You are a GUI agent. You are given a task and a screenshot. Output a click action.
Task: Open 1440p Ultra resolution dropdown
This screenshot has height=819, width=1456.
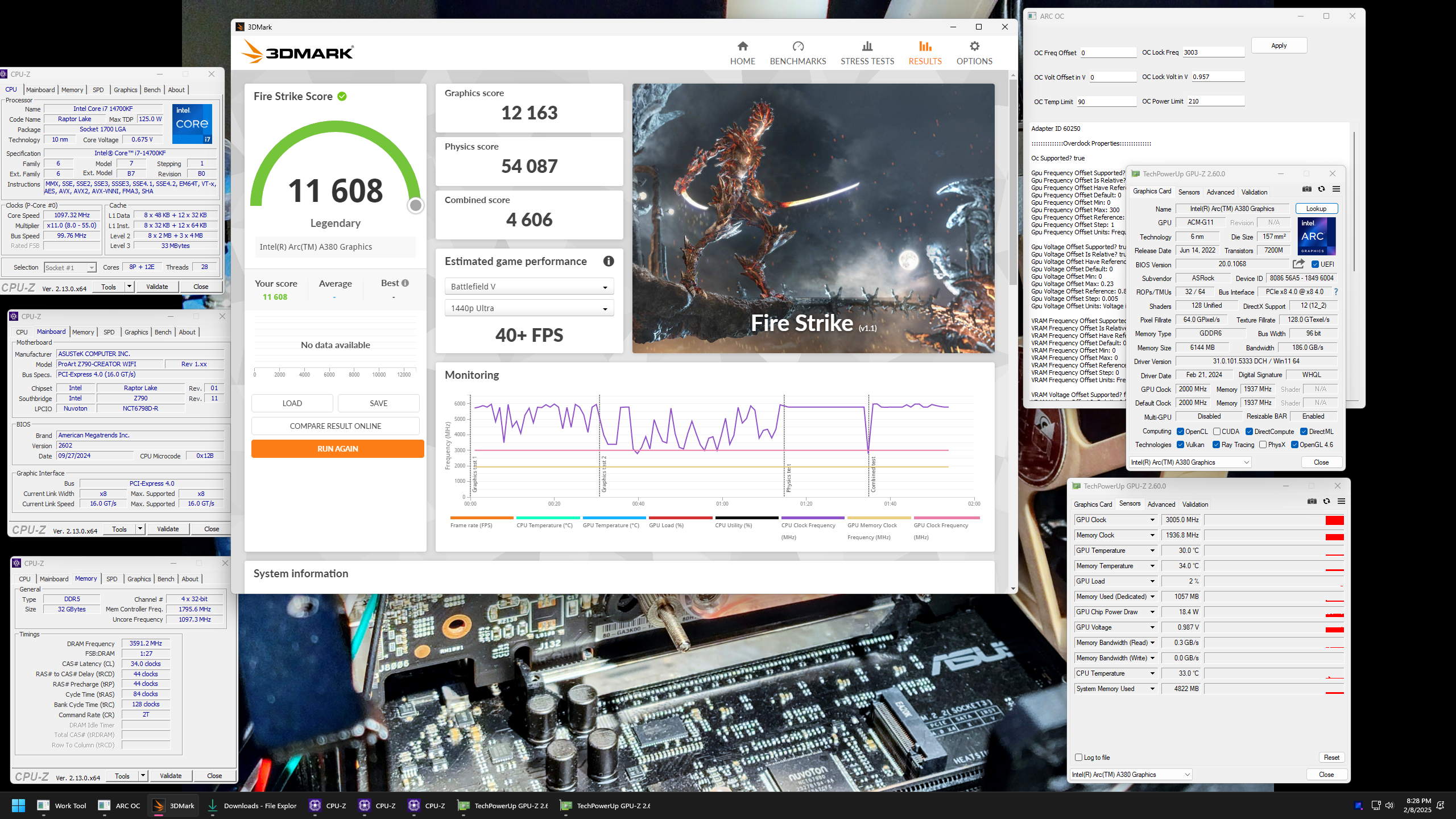click(529, 308)
